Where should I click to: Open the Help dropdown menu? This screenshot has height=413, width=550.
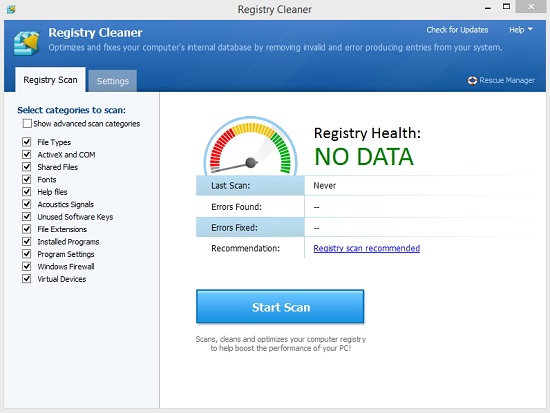point(521,30)
